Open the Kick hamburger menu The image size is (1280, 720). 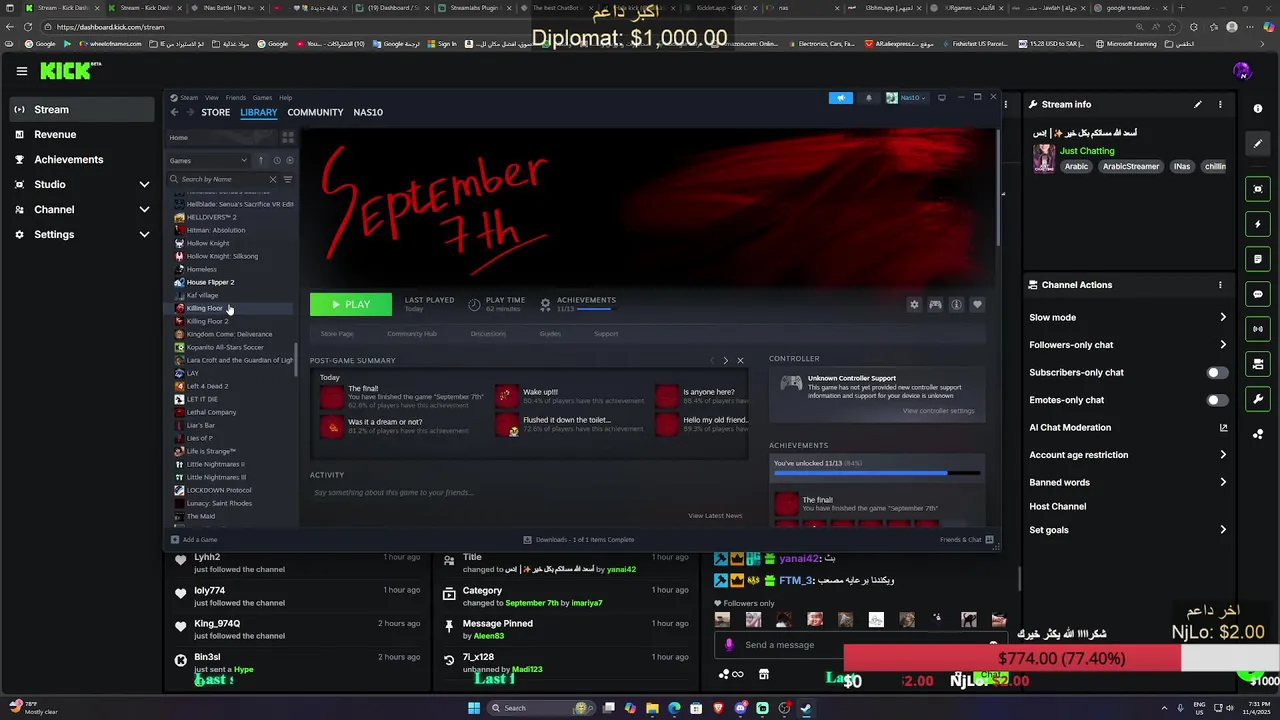pos(21,71)
